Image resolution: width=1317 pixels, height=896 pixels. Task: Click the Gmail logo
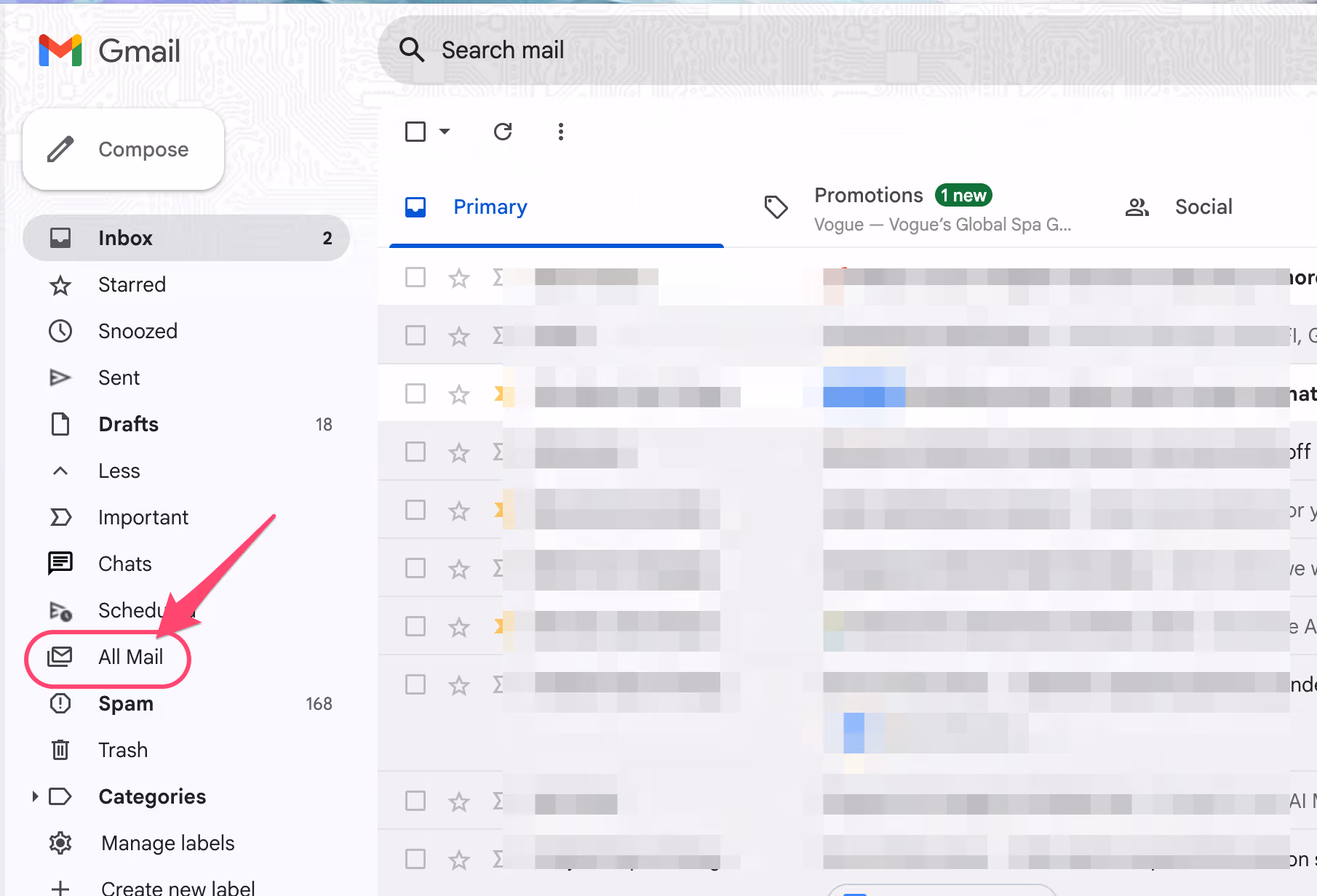tap(109, 50)
